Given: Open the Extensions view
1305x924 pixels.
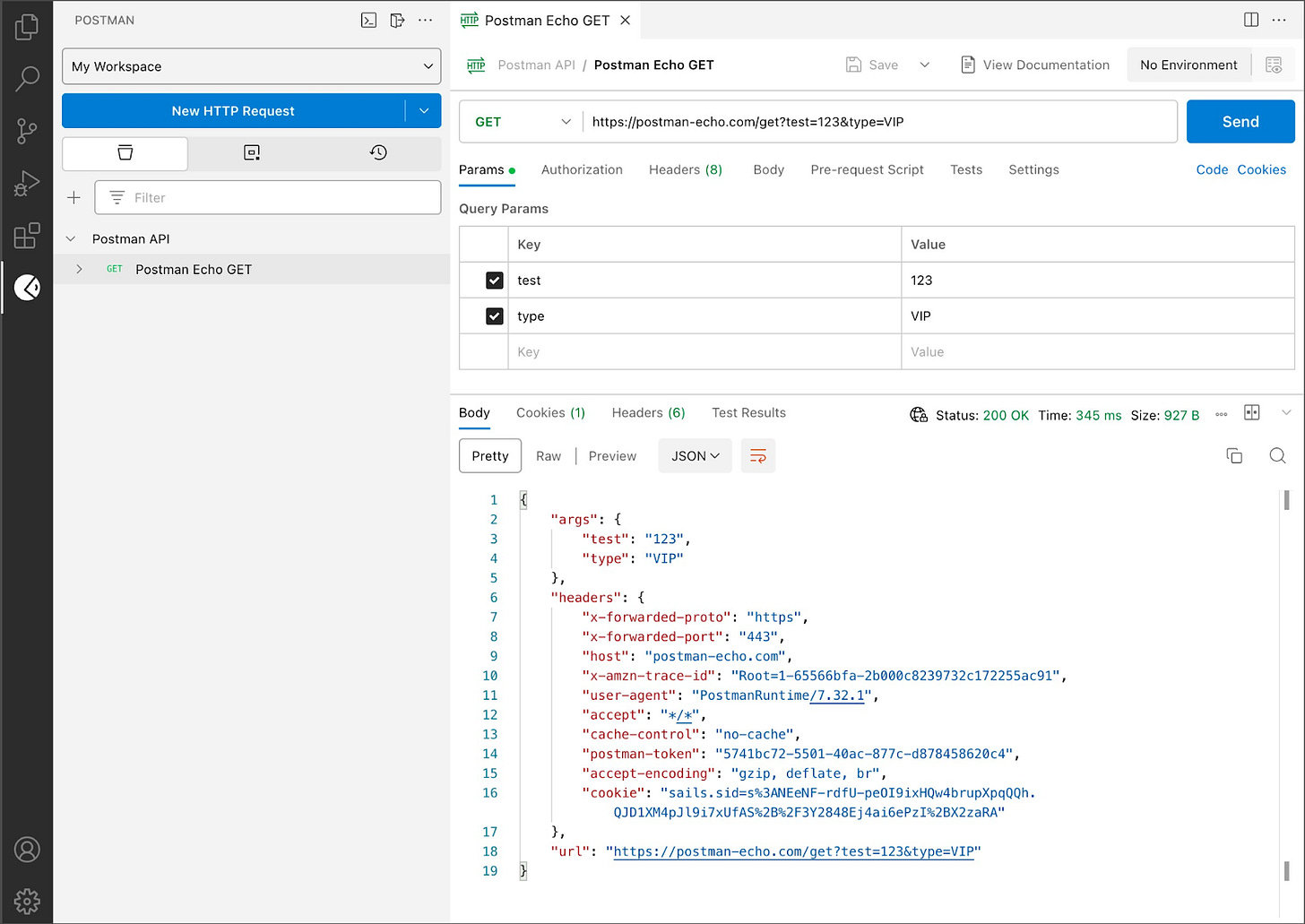Looking at the screenshot, I should [x=27, y=236].
